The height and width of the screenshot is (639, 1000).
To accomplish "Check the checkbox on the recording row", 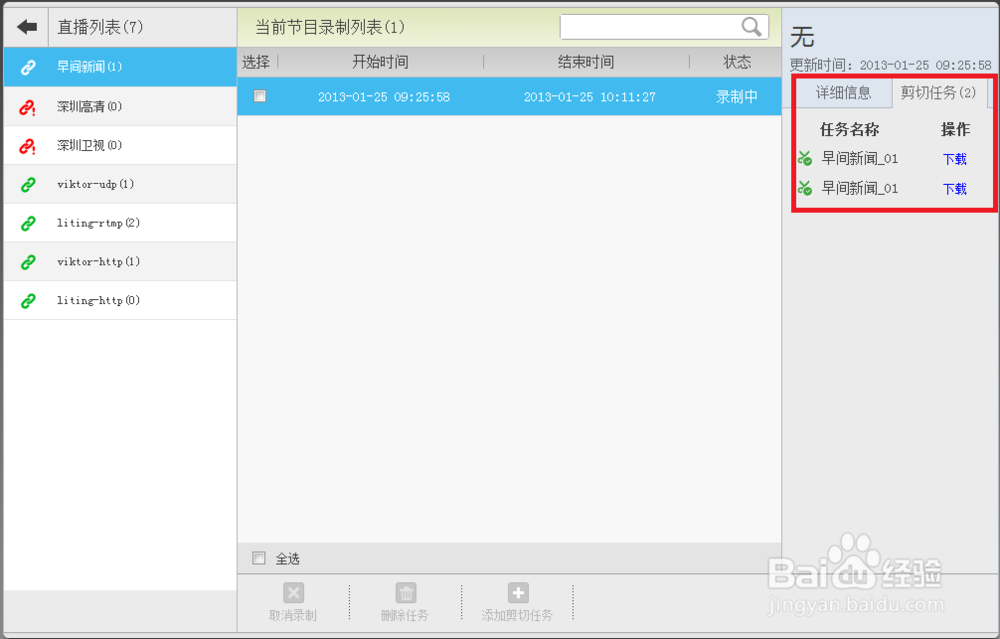I will pos(261,95).
